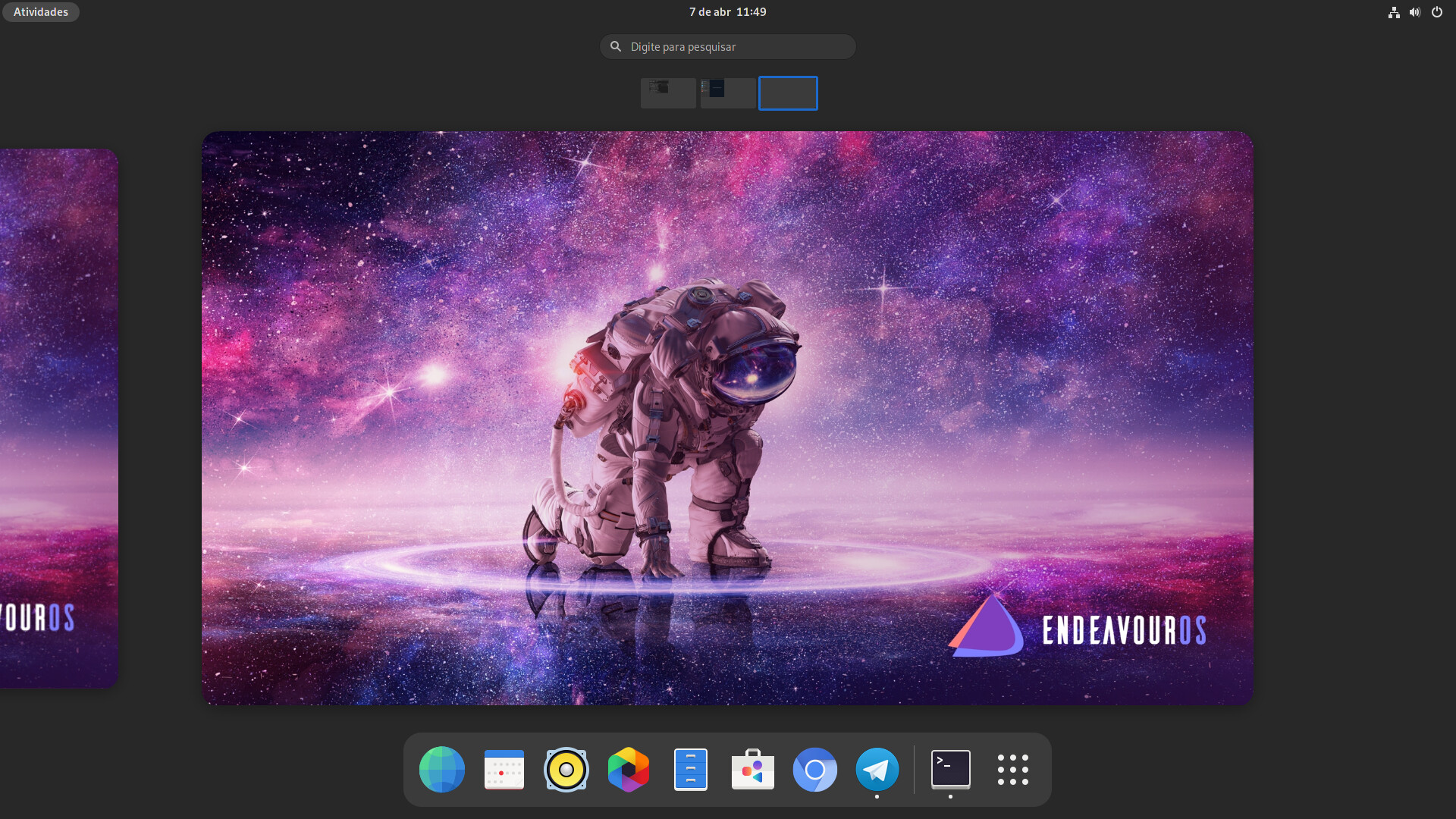The image size is (1456, 819).
Task: Click the volume icon in top bar
Action: [1415, 12]
